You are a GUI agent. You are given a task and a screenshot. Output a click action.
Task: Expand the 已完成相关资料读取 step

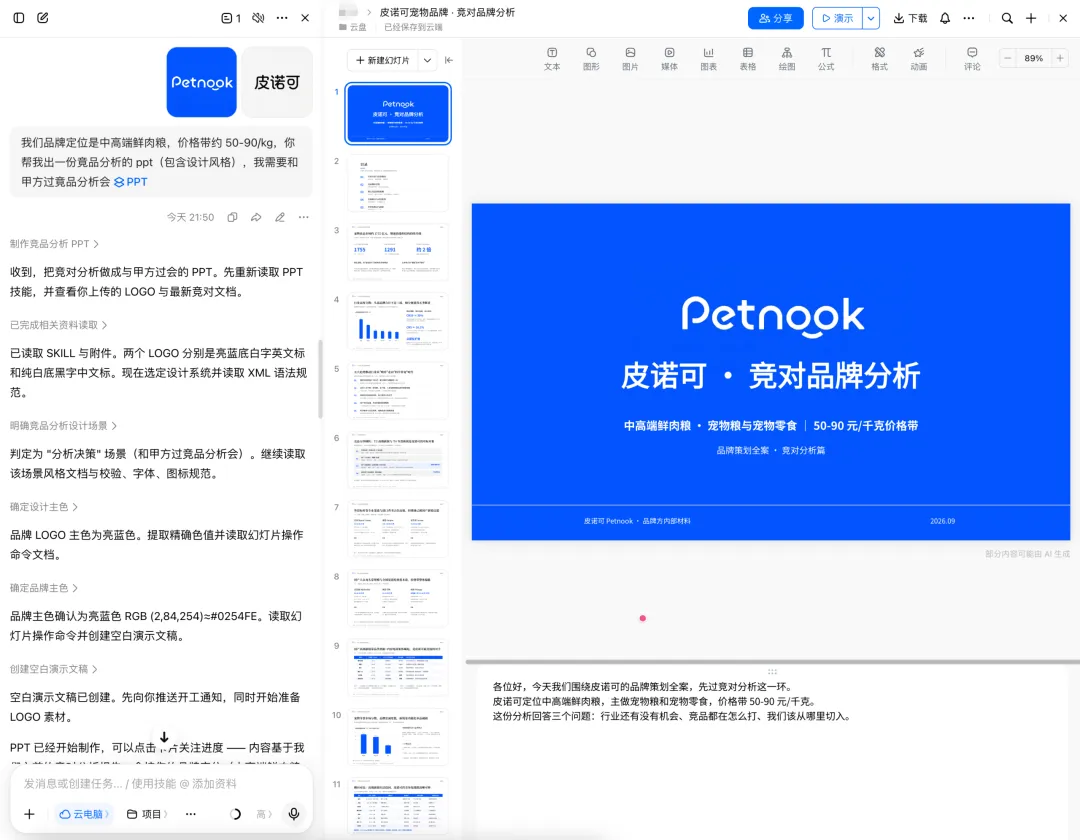pyautogui.click(x=59, y=325)
